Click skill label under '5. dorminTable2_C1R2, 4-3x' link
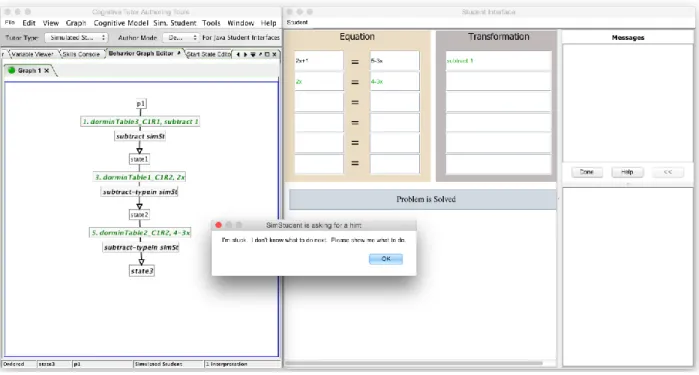The height and width of the screenshot is (375, 699). 141,247
